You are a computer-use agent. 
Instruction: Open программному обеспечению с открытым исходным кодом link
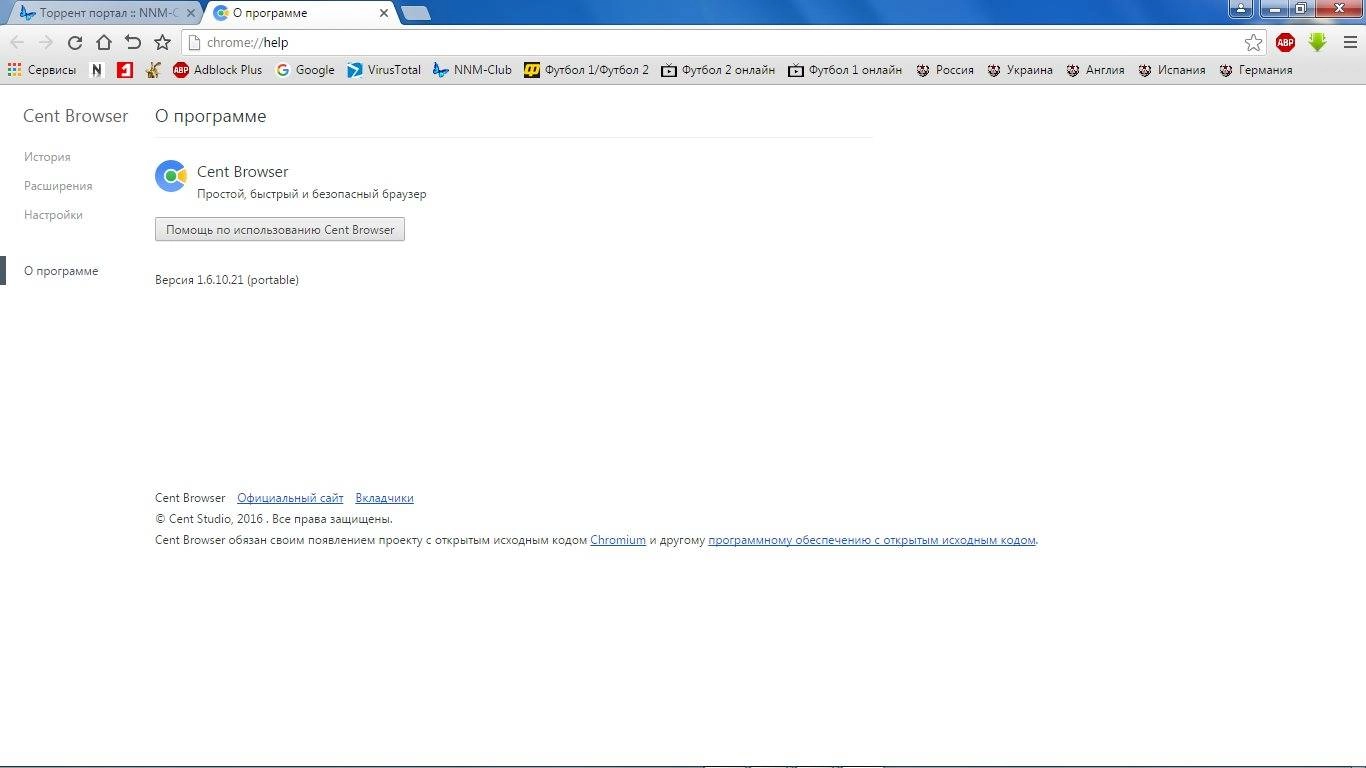click(x=872, y=540)
